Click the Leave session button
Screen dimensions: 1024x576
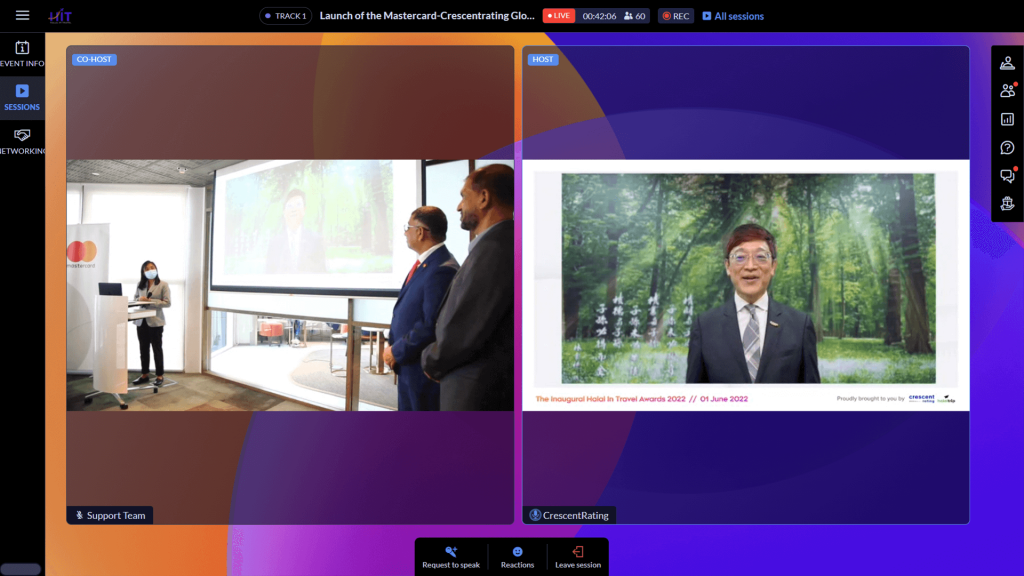coord(578,557)
